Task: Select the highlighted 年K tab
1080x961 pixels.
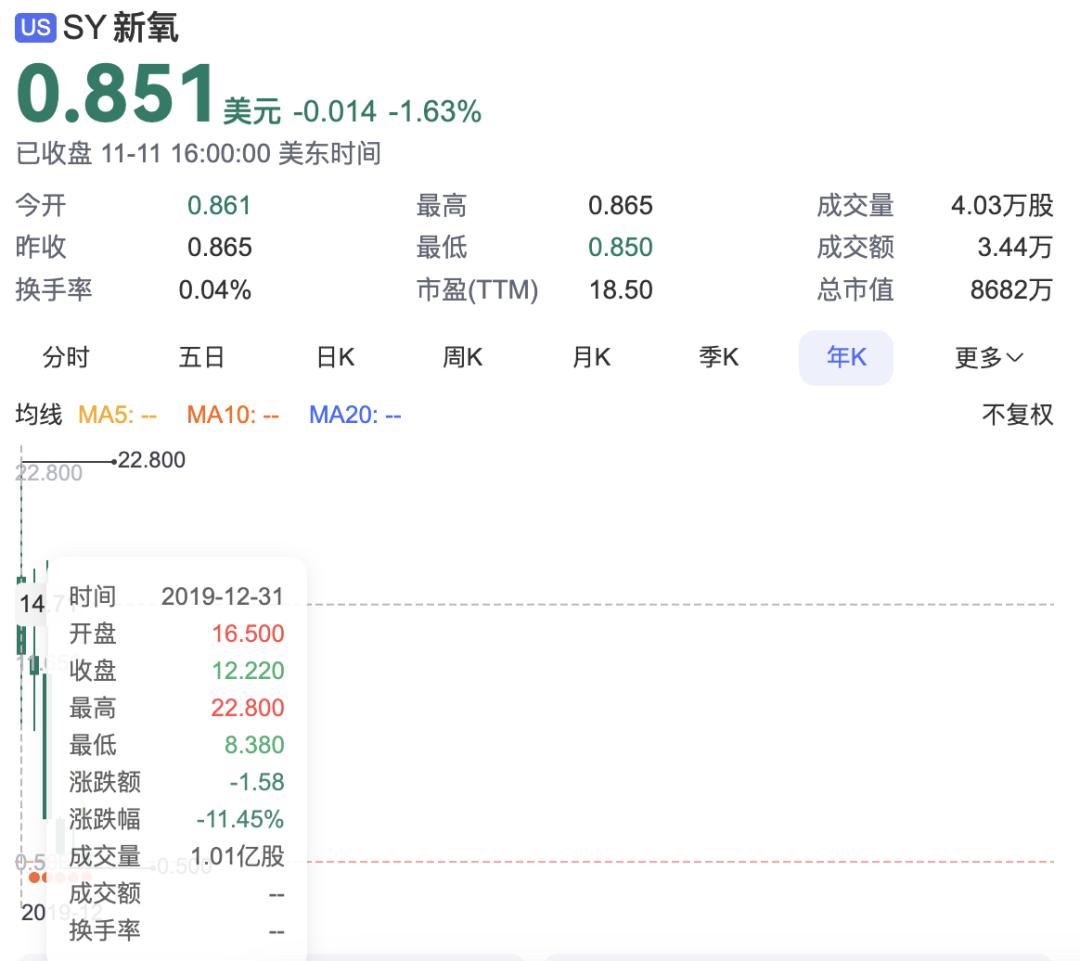Action: pos(846,358)
